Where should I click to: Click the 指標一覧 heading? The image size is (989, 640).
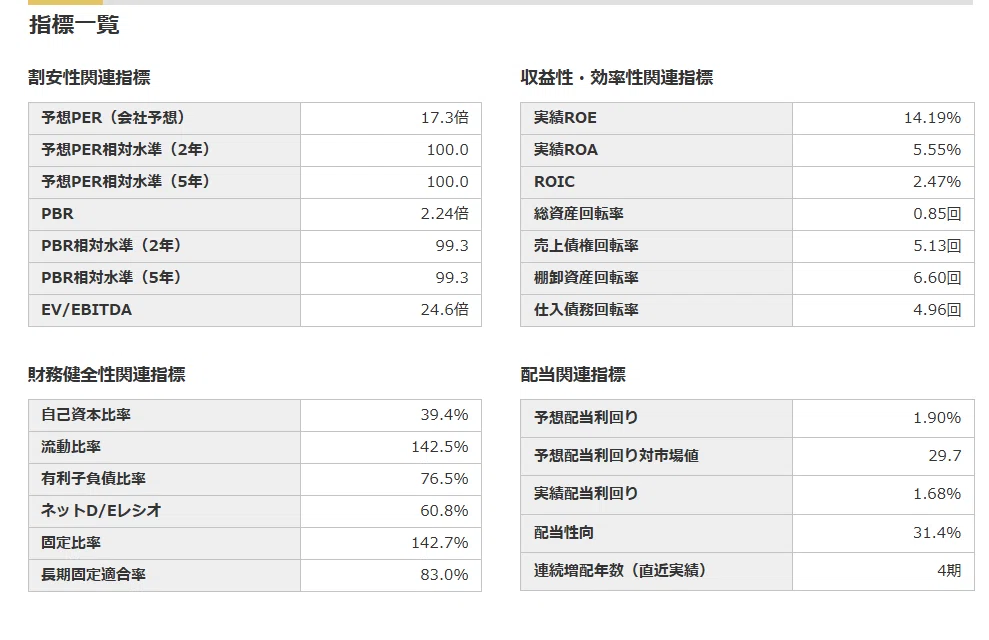pos(74,25)
